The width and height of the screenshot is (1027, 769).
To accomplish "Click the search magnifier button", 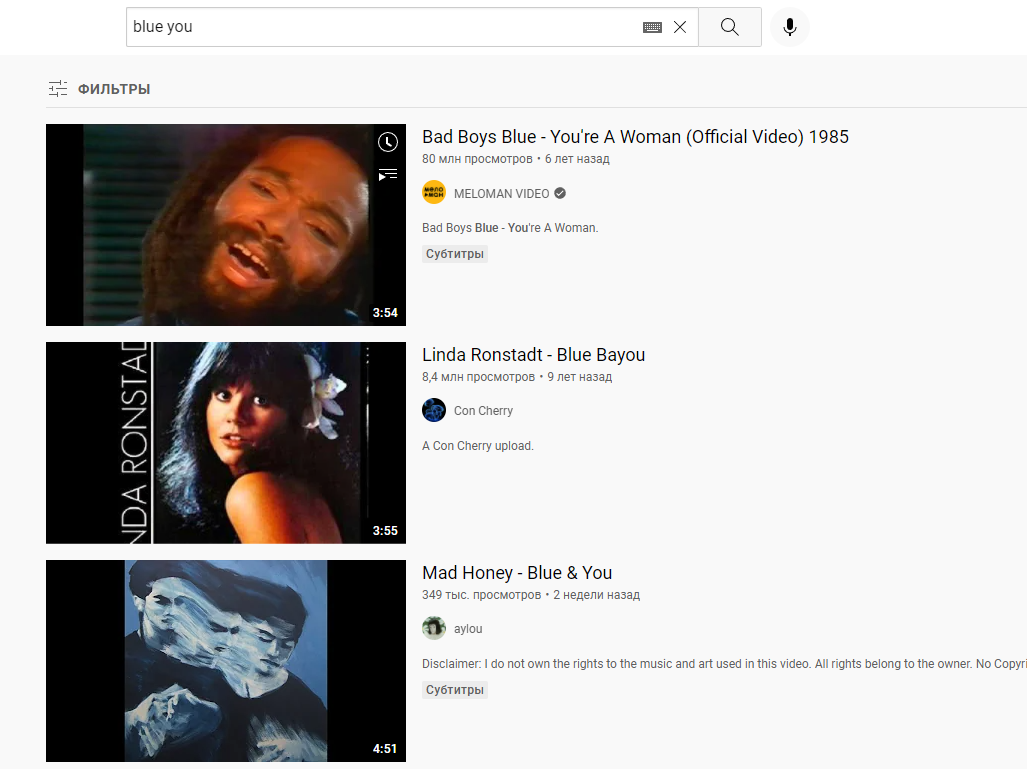I will (x=729, y=27).
